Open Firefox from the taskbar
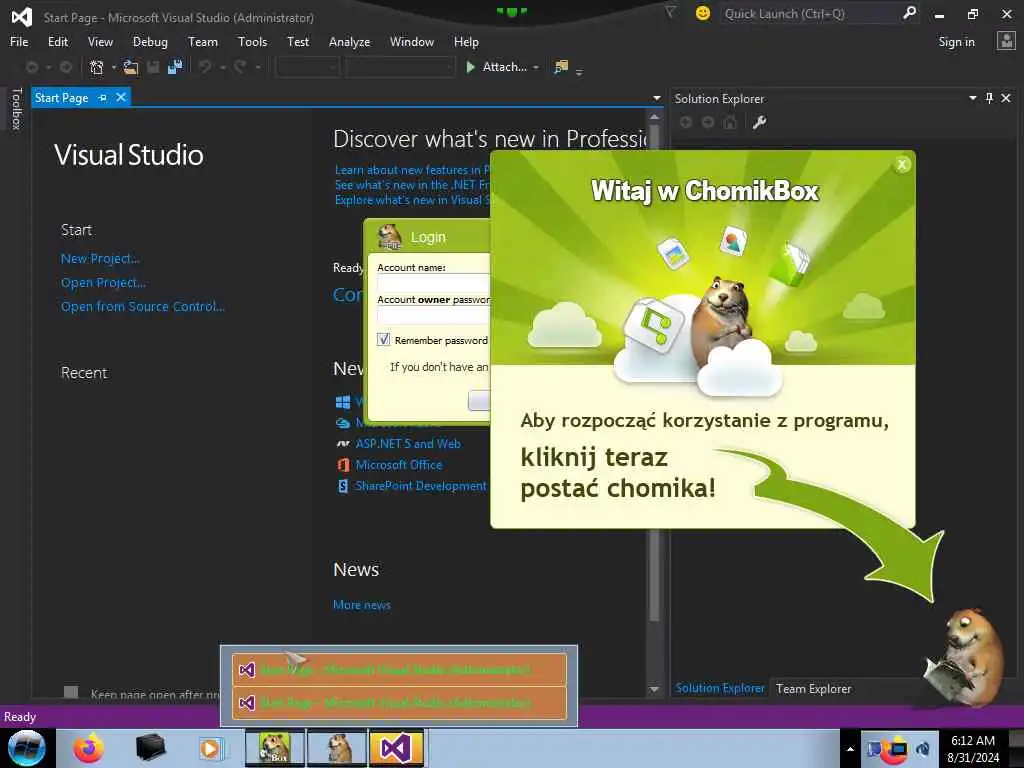Viewport: 1024px width, 768px height. click(88, 748)
